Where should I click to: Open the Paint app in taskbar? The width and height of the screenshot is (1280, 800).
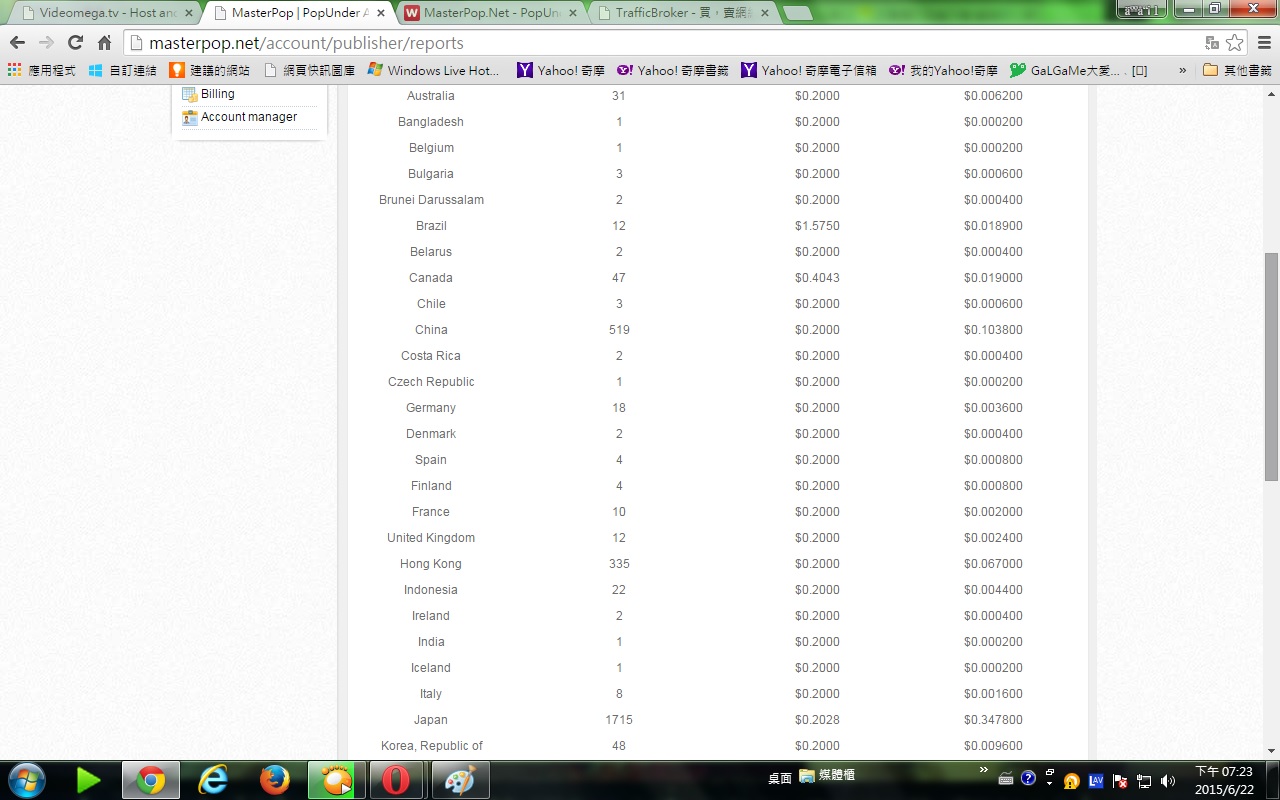click(459, 779)
